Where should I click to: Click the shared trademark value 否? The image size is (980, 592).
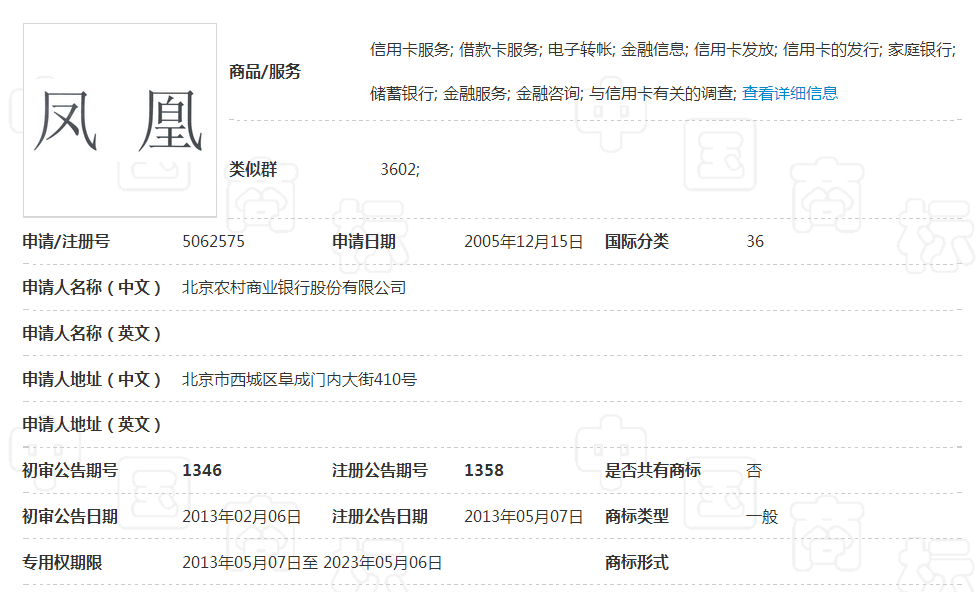755,470
